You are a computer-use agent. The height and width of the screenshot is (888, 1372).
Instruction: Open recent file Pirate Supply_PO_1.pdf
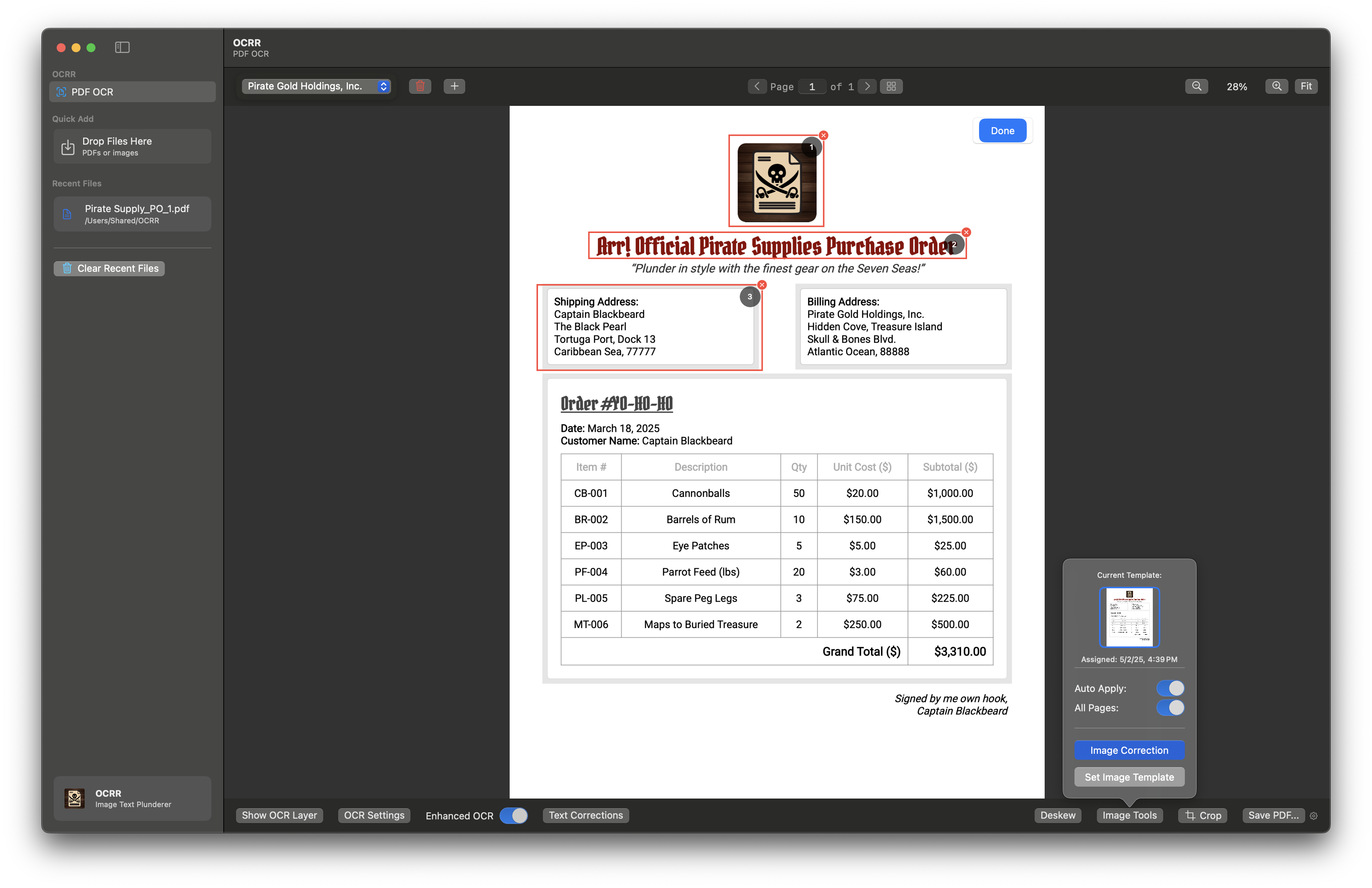click(x=133, y=214)
